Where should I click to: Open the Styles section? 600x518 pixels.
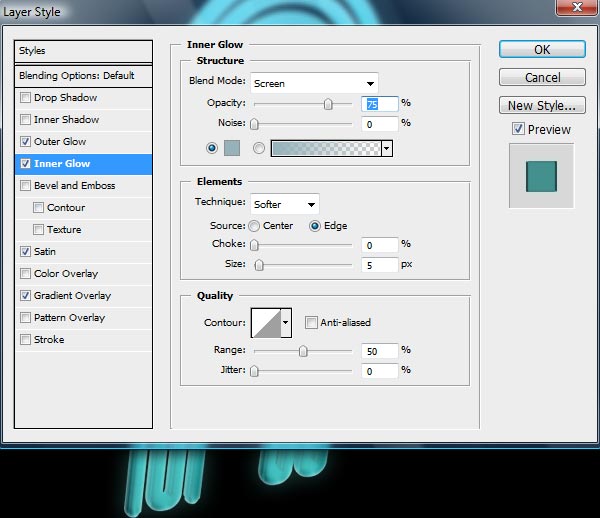tap(83, 51)
